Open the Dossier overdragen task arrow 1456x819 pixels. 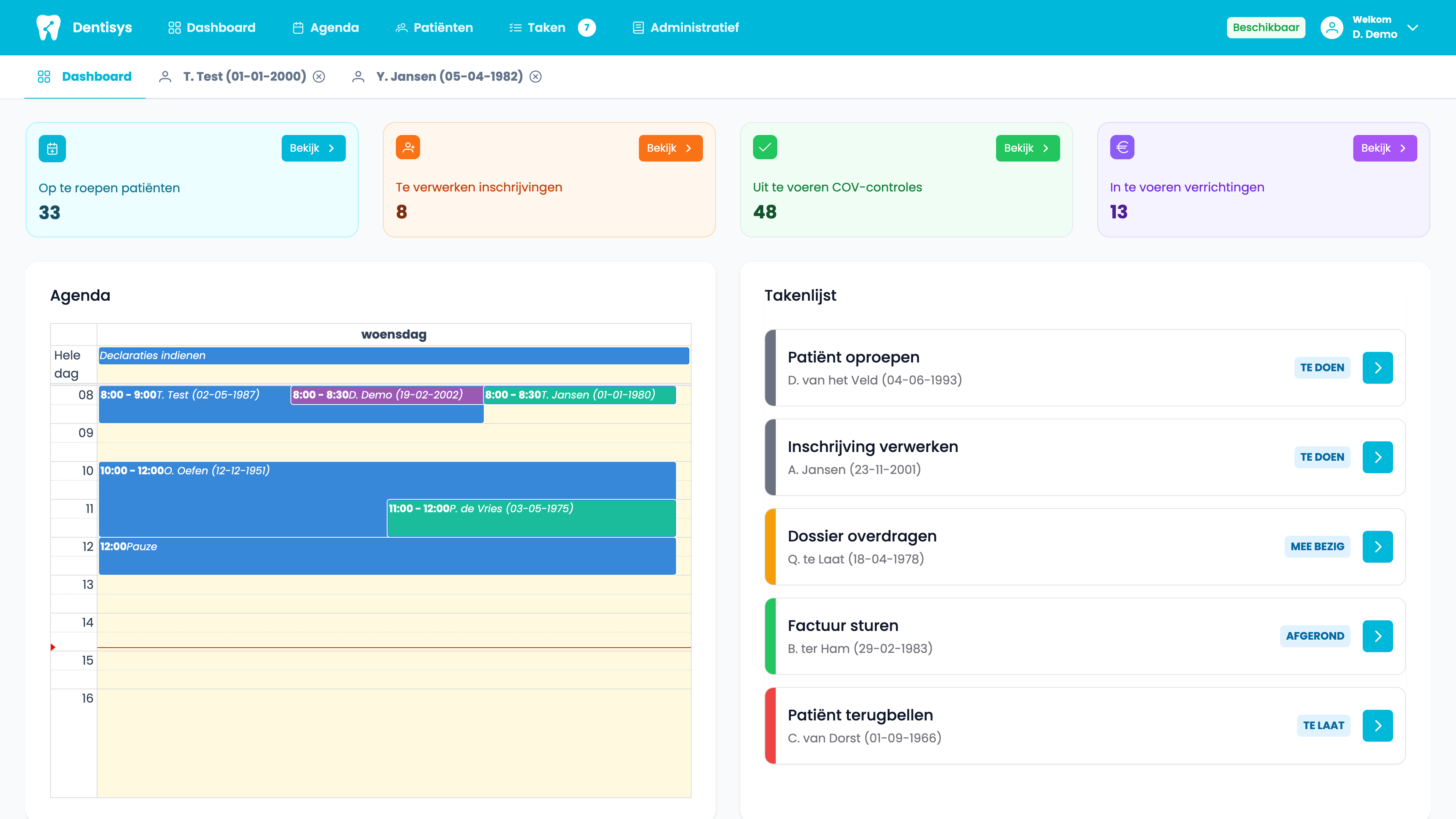pyautogui.click(x=1378, y=546)
